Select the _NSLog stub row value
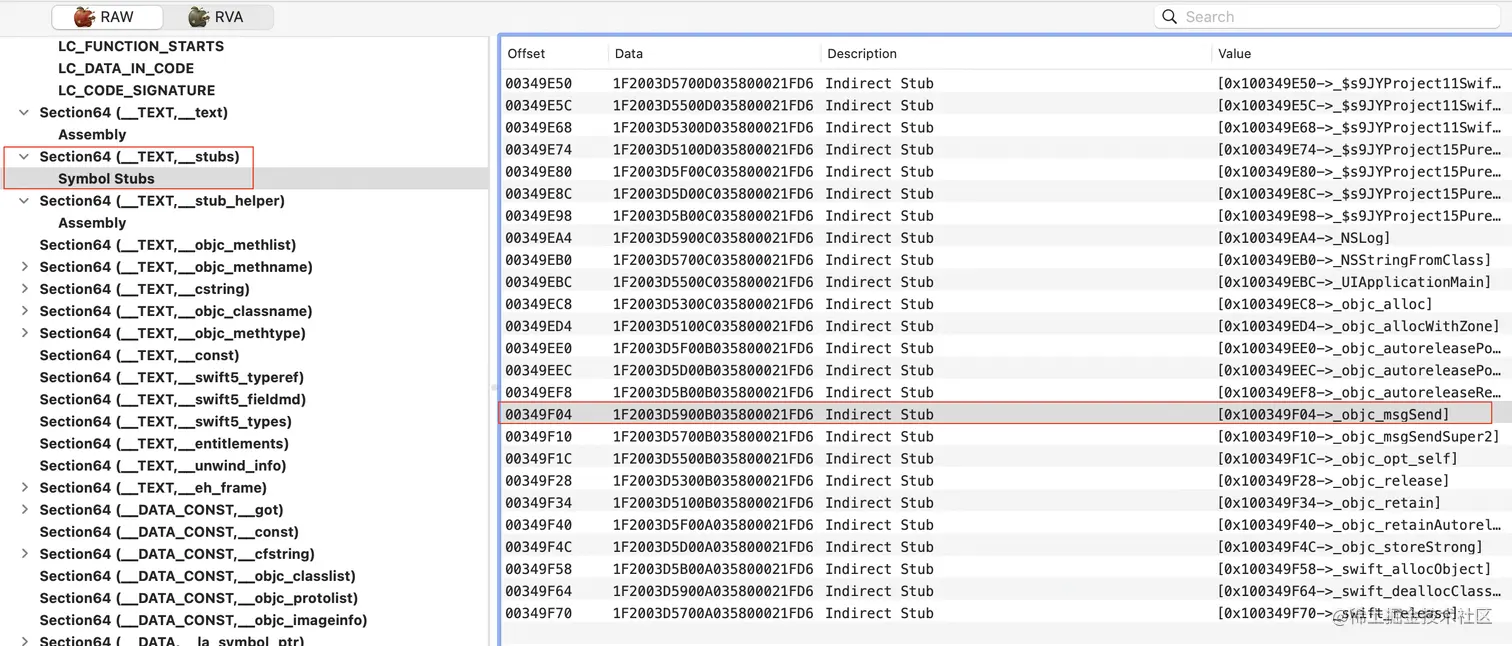 pos(1304,238)
